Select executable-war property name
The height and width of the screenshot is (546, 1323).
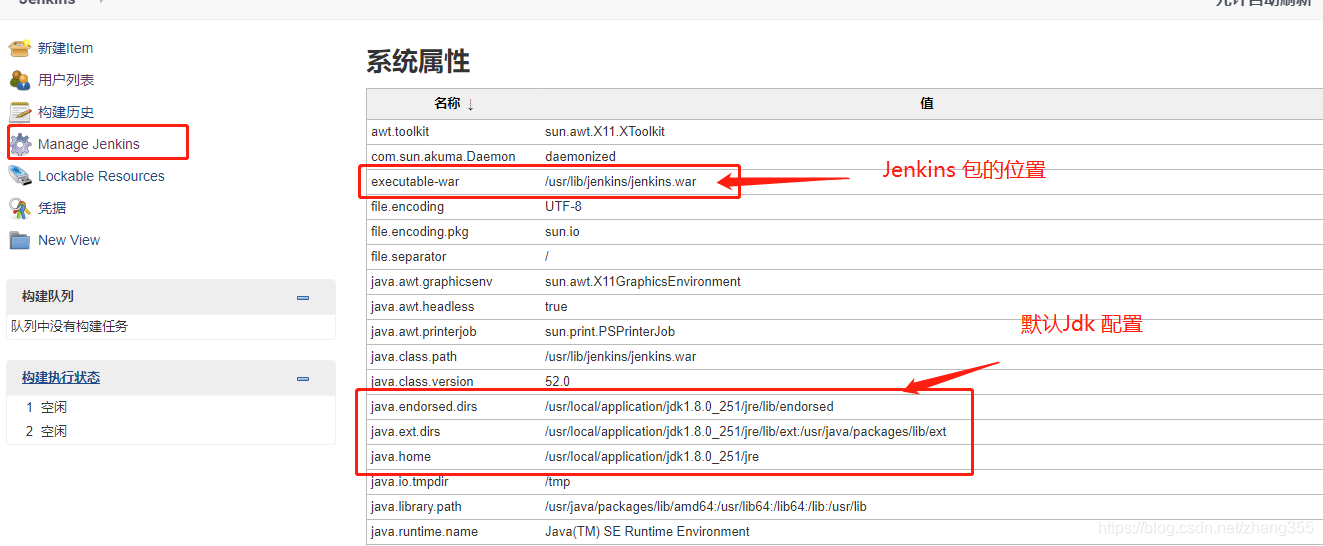[x=415, y=181]
